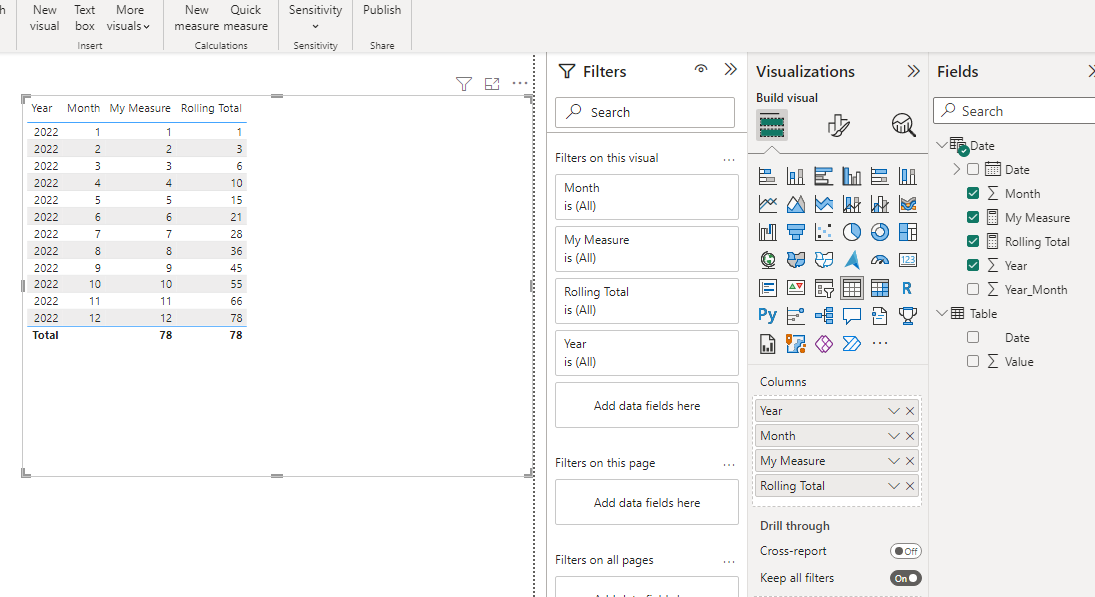
Task: Collapse the Date table in Fields
Action: click(942, 145)
